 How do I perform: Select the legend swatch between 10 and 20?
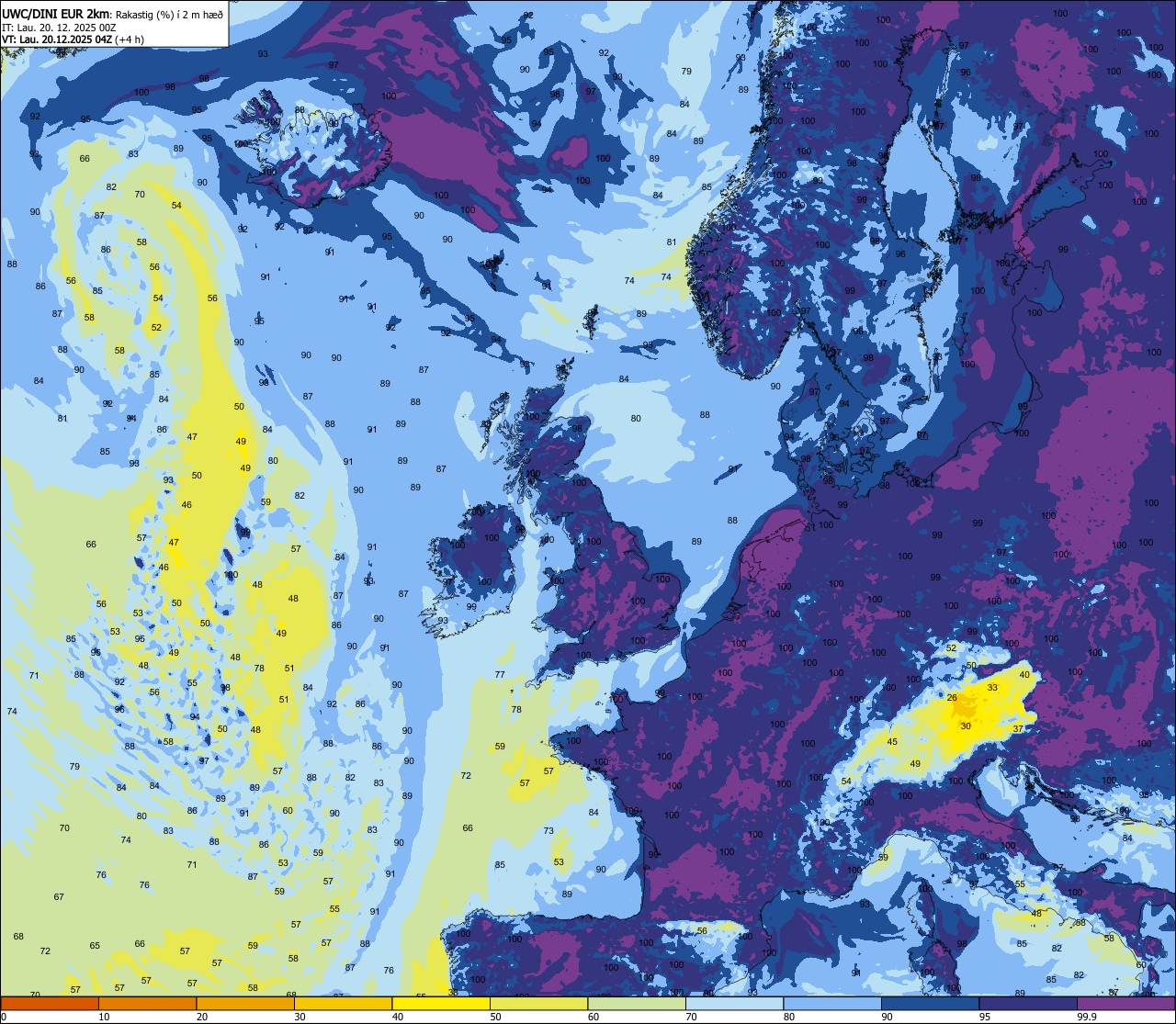point(147,1003)
